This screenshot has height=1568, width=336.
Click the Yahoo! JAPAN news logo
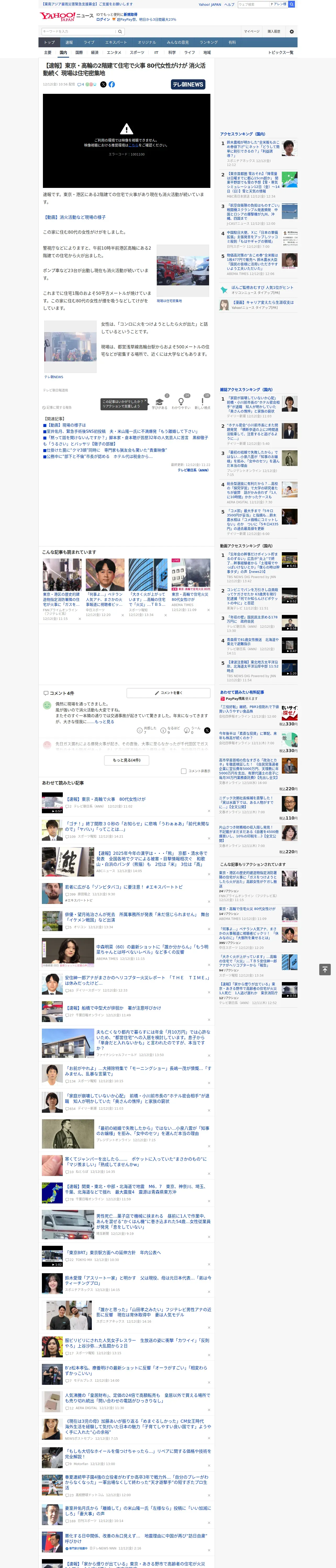66,16
